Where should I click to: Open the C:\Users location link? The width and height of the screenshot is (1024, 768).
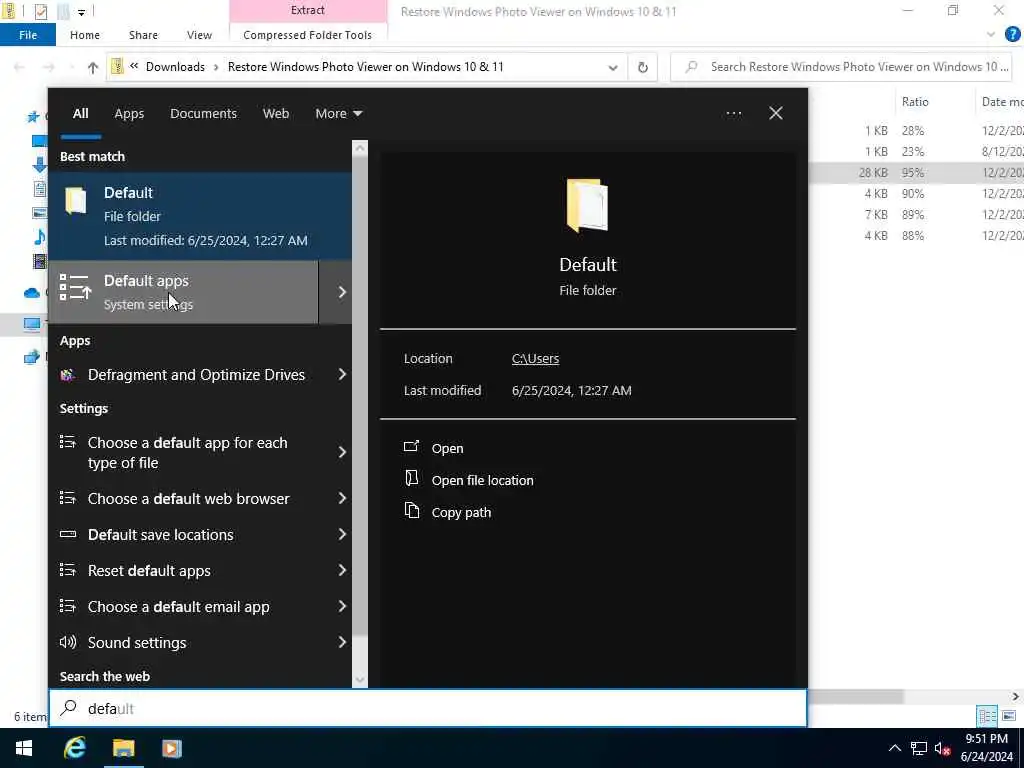click(536, 359)
